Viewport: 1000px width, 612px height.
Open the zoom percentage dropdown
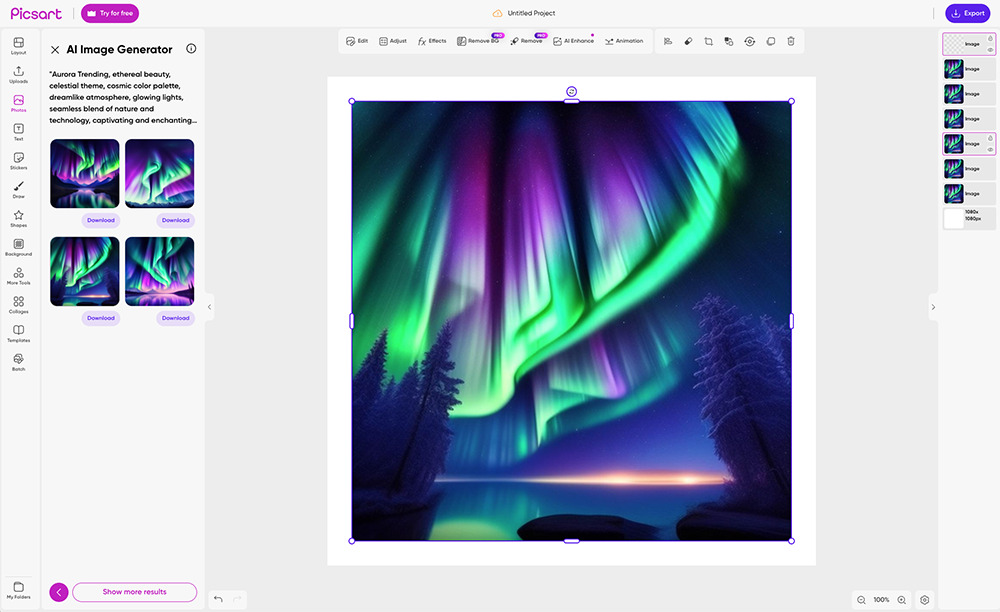(880, 599)
